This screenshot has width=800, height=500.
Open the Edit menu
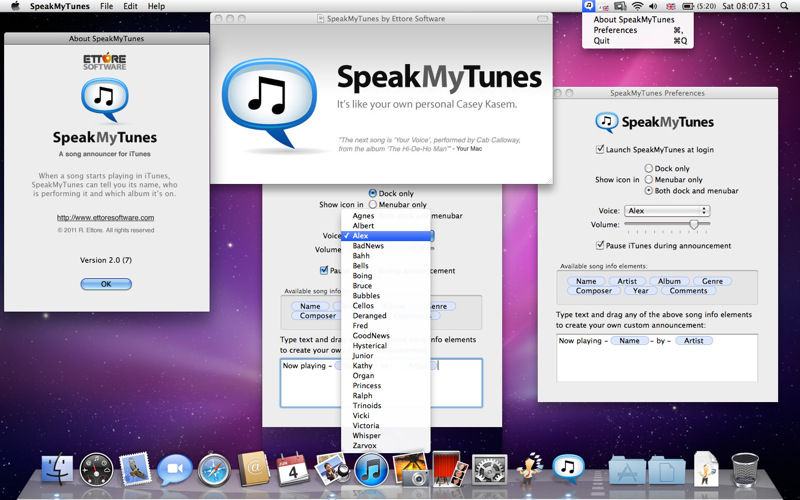[x=130, y=6]
